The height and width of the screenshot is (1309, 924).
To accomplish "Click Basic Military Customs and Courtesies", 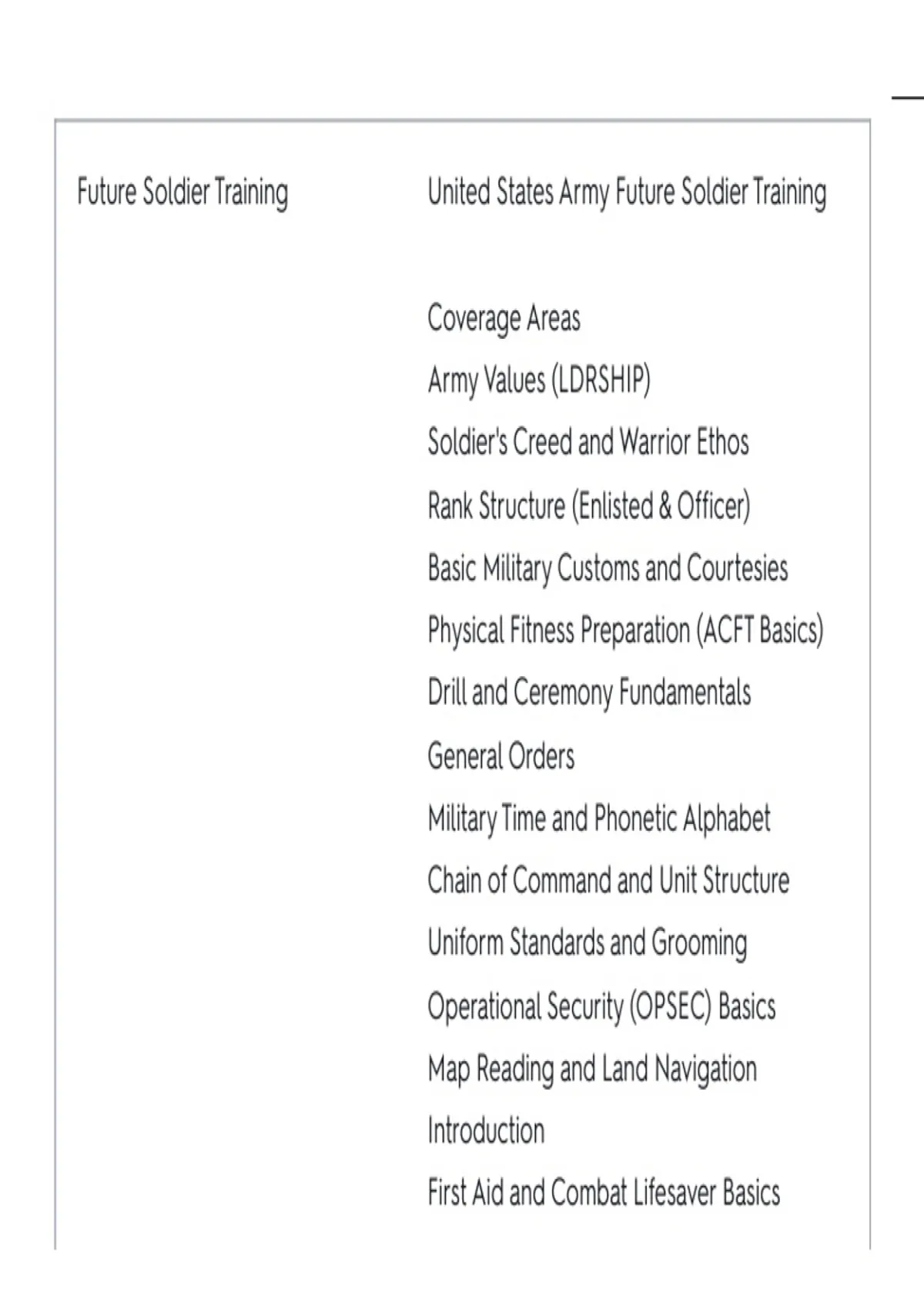I will tap(608, 568).
